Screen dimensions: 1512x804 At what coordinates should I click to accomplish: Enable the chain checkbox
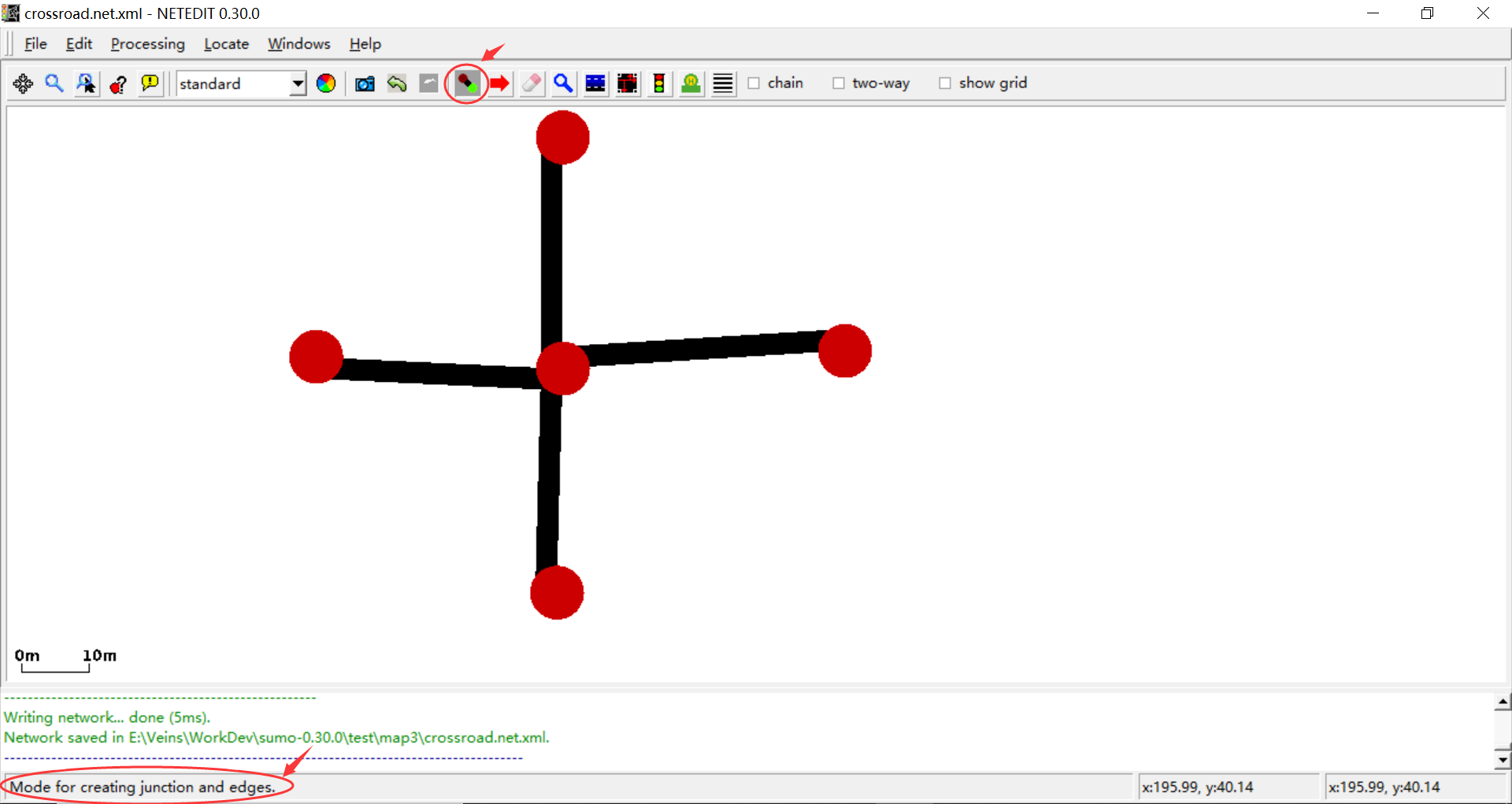[x=754, y=83]
